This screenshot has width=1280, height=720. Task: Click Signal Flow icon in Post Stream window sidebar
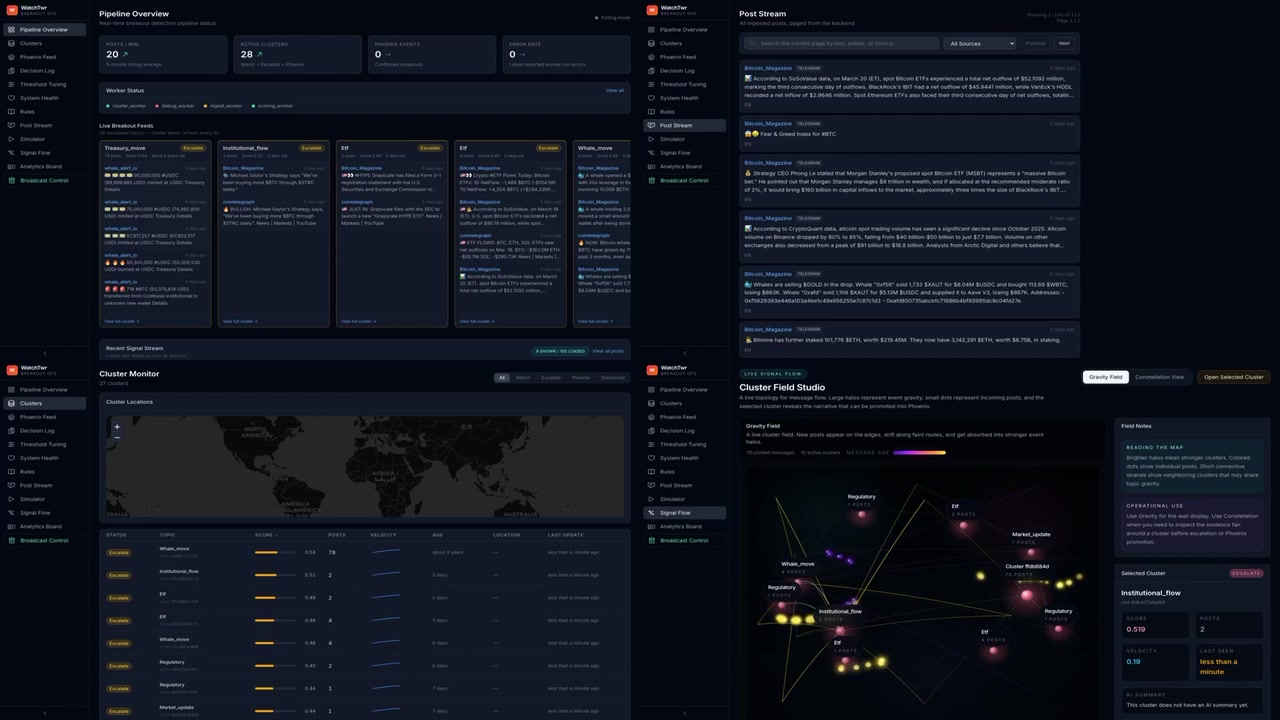[x=652, y=153]
